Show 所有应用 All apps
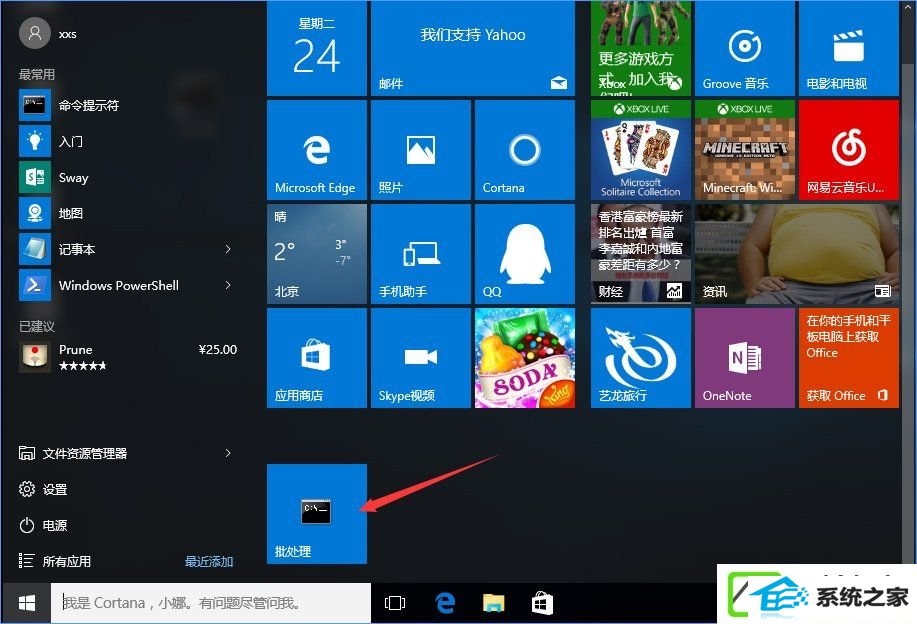 point(55,561)
